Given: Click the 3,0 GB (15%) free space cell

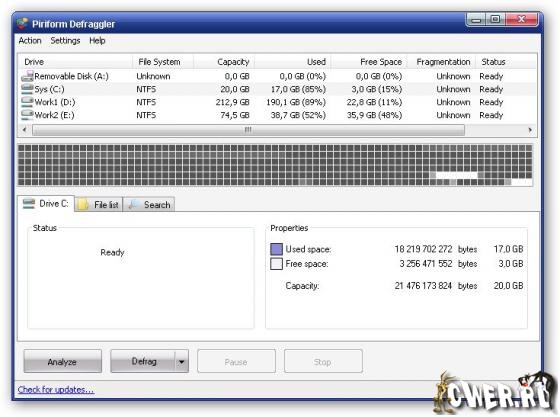Looking at the screenshot, I should click(376, 89).
